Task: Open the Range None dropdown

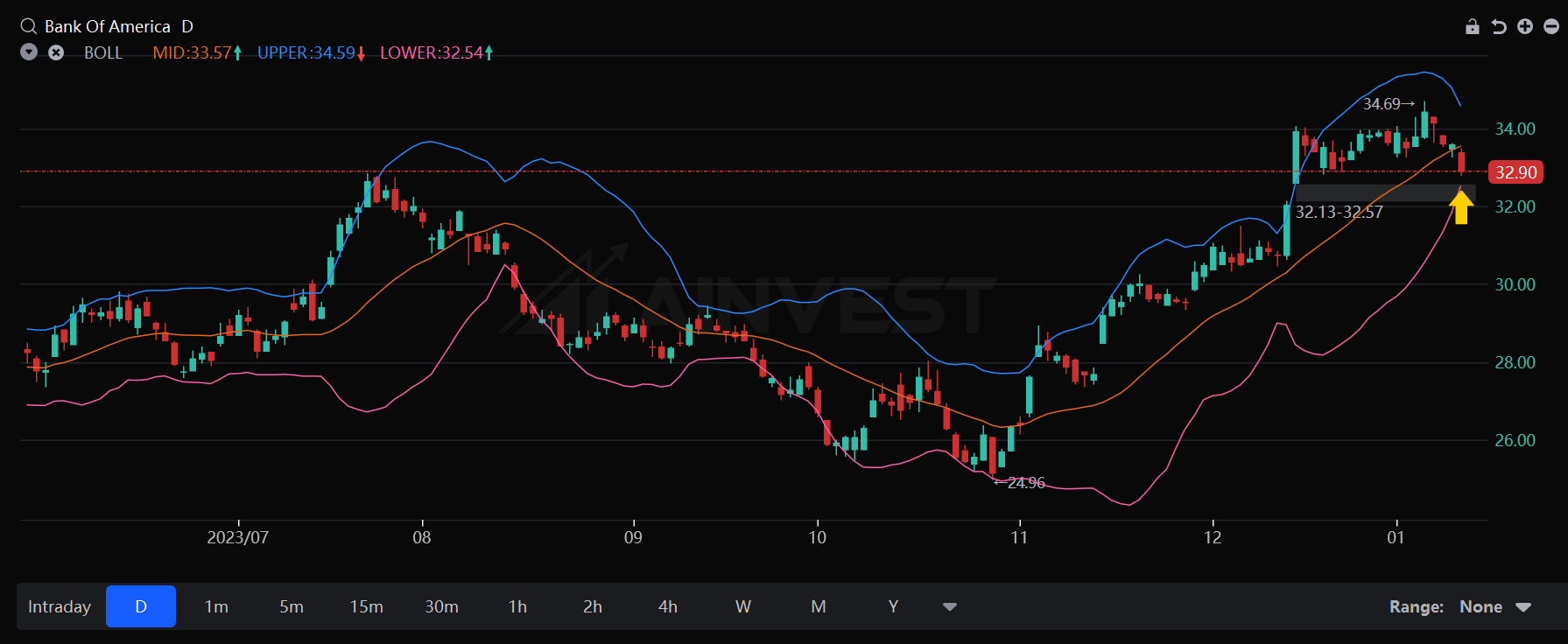Action: point(1495,606)
